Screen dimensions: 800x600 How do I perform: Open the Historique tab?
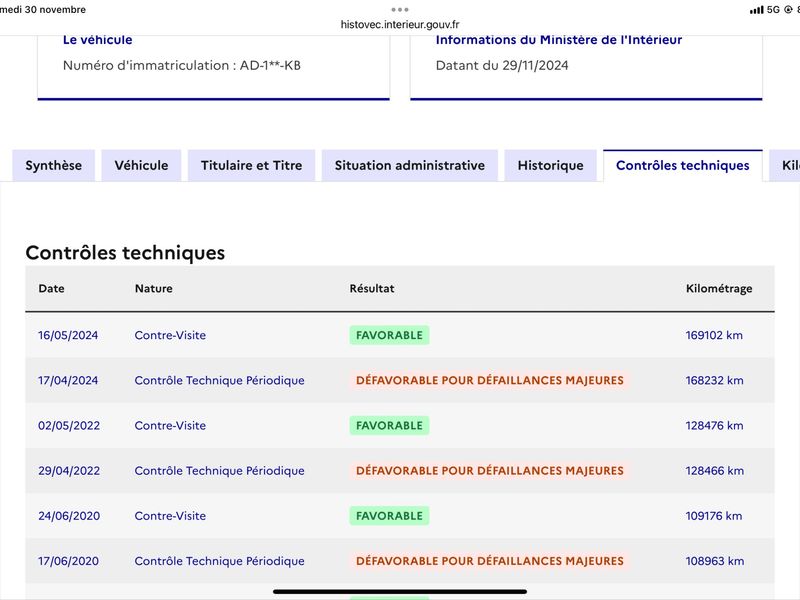(x=551, y=165)
